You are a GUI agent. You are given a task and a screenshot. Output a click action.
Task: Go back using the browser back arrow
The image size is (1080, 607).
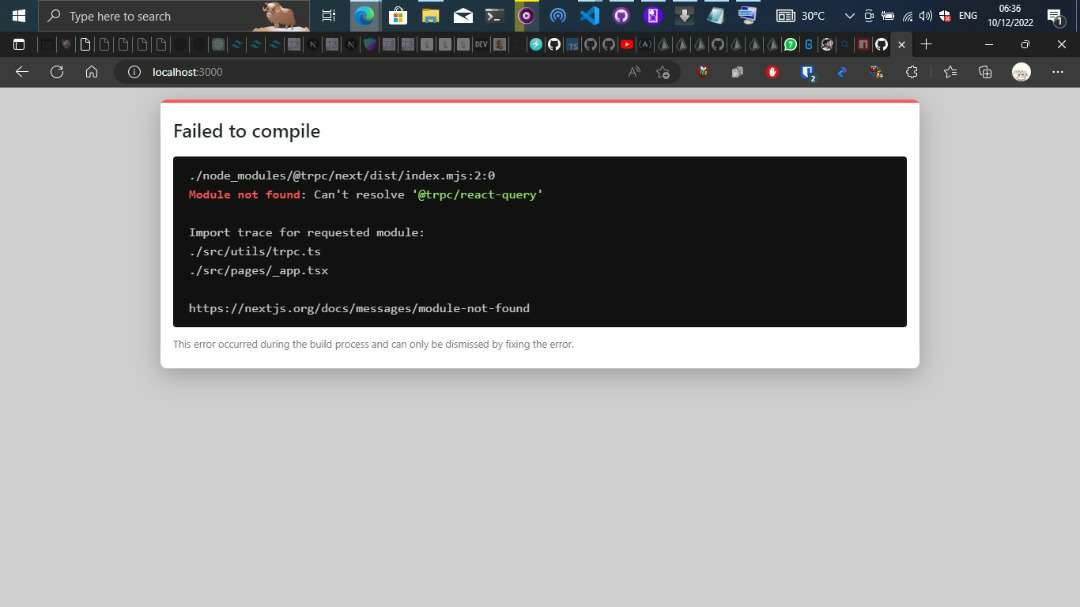pos(22,72)
